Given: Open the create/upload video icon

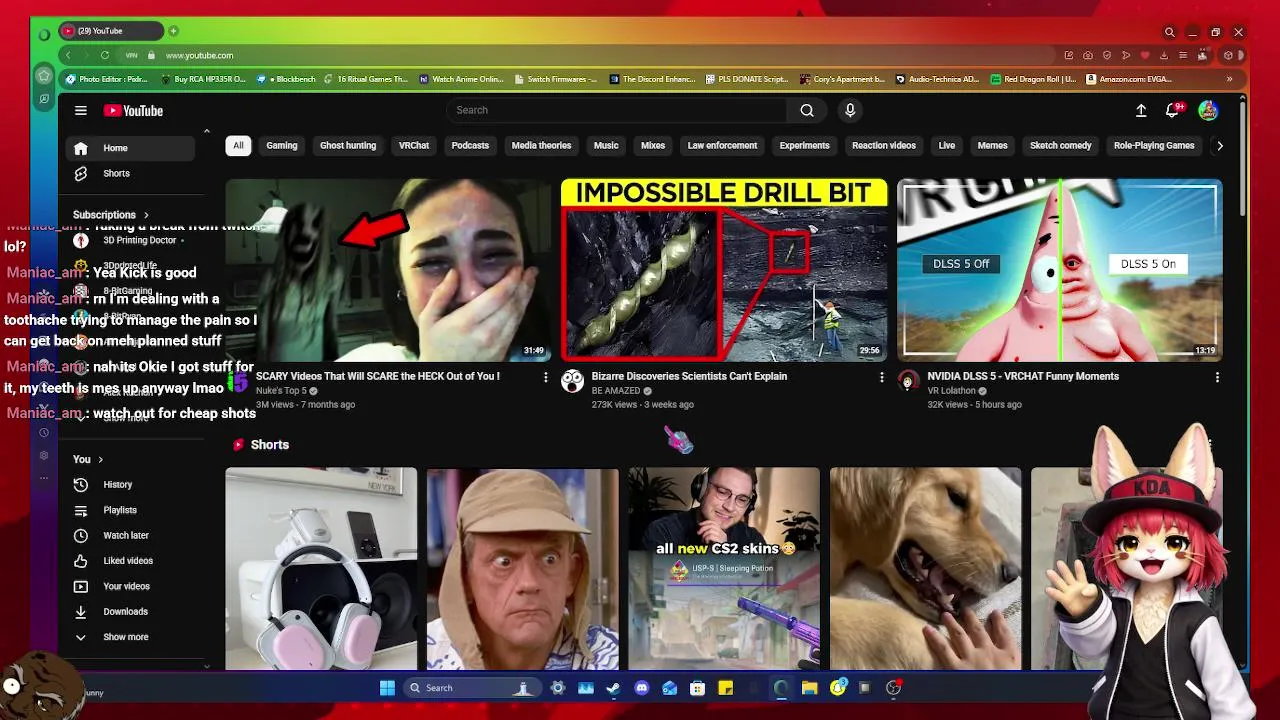Looking at the screenshot, I should pyautogui.click(x=1141, y=111).
